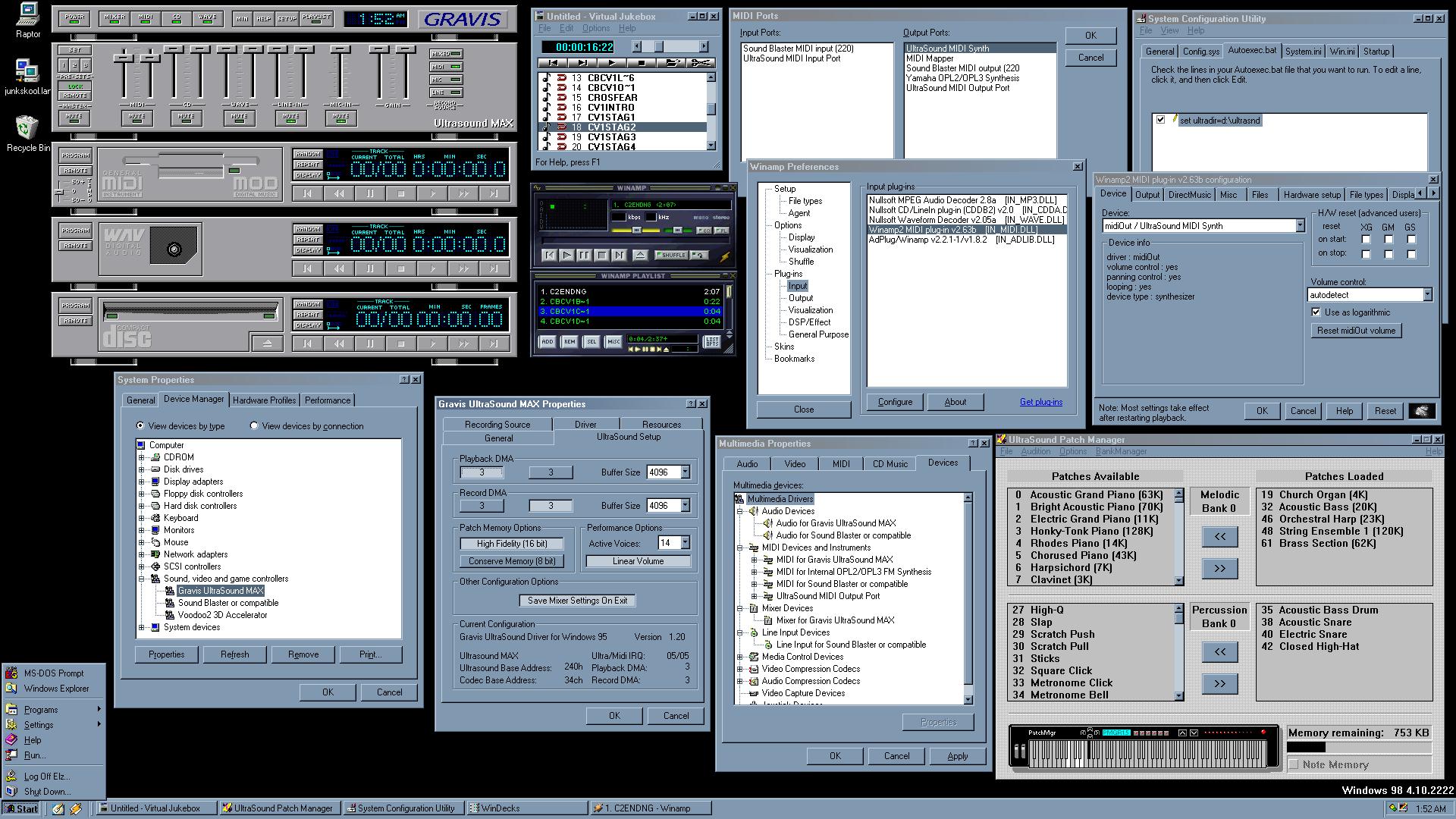The width and height of the screenshot is (1456, 819).
Task: Click the MIDI plug-in logo icon beside Reset
Action: click(x=1422, y=411)
